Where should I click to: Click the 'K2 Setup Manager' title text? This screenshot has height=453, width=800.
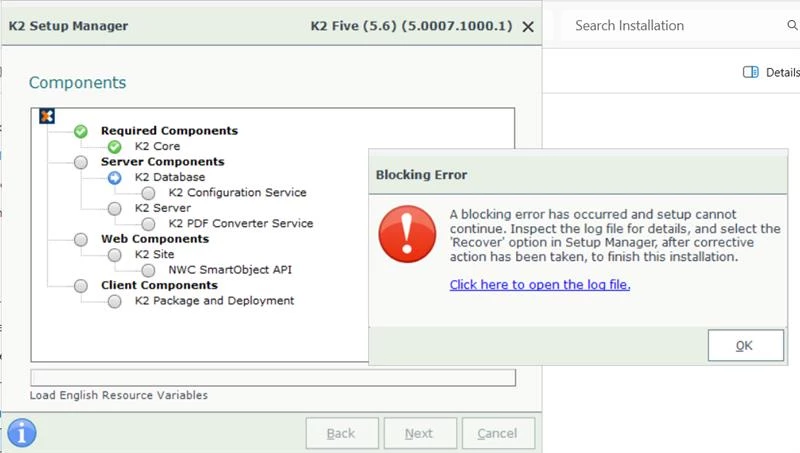point(68,26)
